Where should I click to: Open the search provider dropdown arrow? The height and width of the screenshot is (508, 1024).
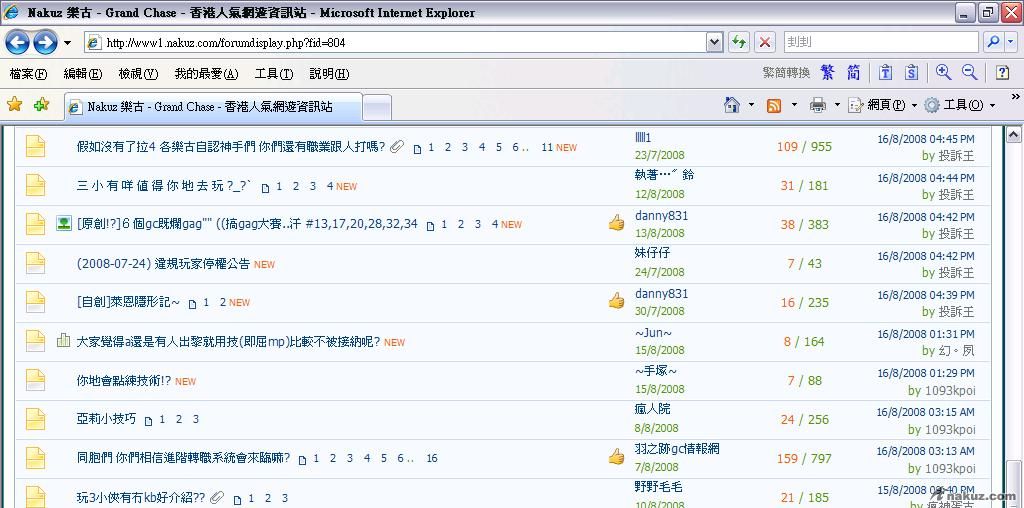pyautogui.click(x=1010, y=42)
